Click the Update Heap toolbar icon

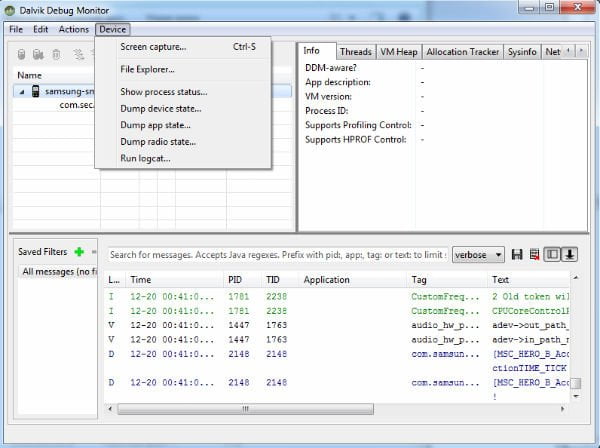pos(21,54)
